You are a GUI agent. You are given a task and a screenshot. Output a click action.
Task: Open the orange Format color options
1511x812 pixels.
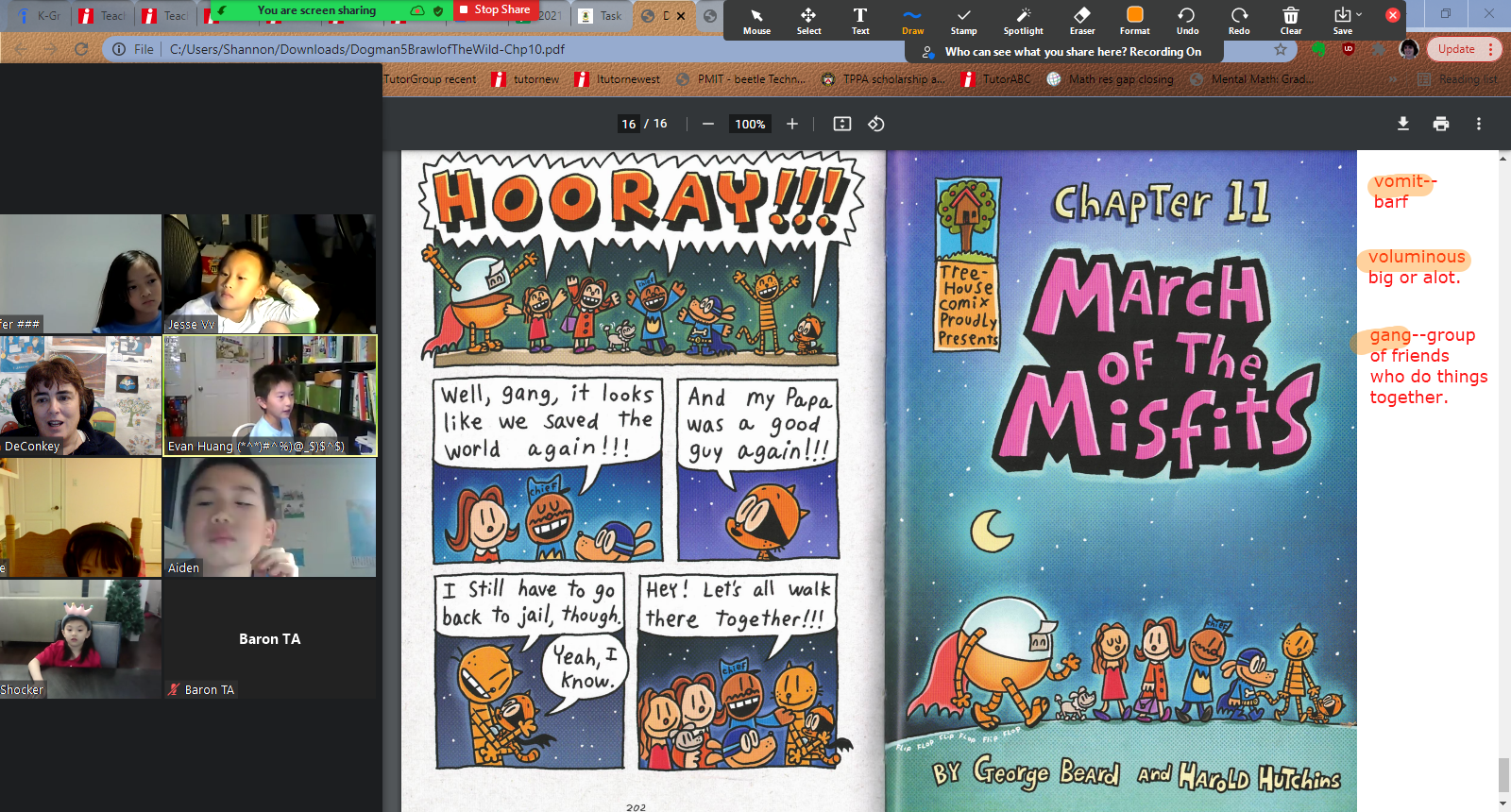tap(1135, 20)
